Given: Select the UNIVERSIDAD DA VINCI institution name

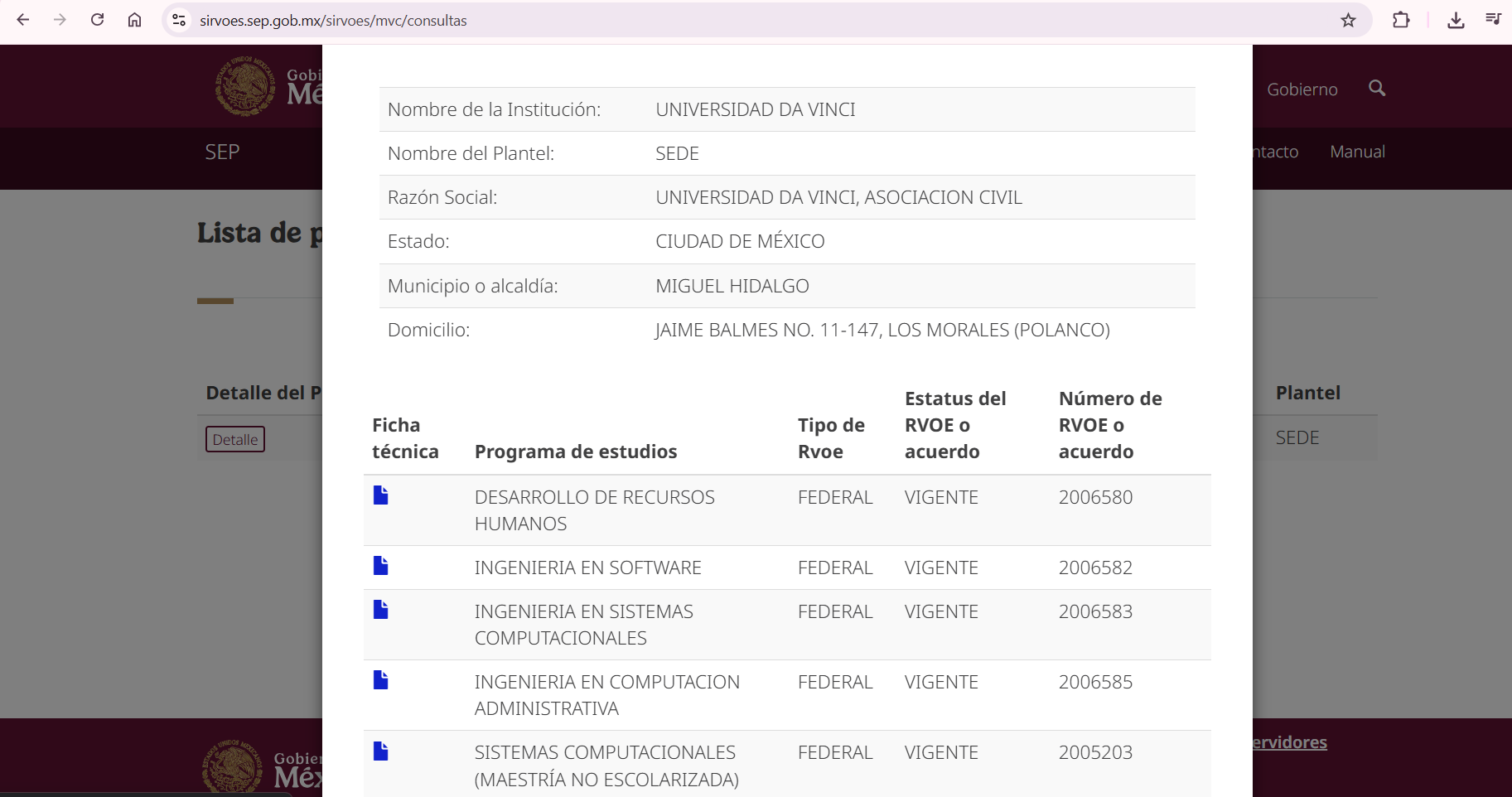Looking at the screenshot, I should (x=756, y=109).
